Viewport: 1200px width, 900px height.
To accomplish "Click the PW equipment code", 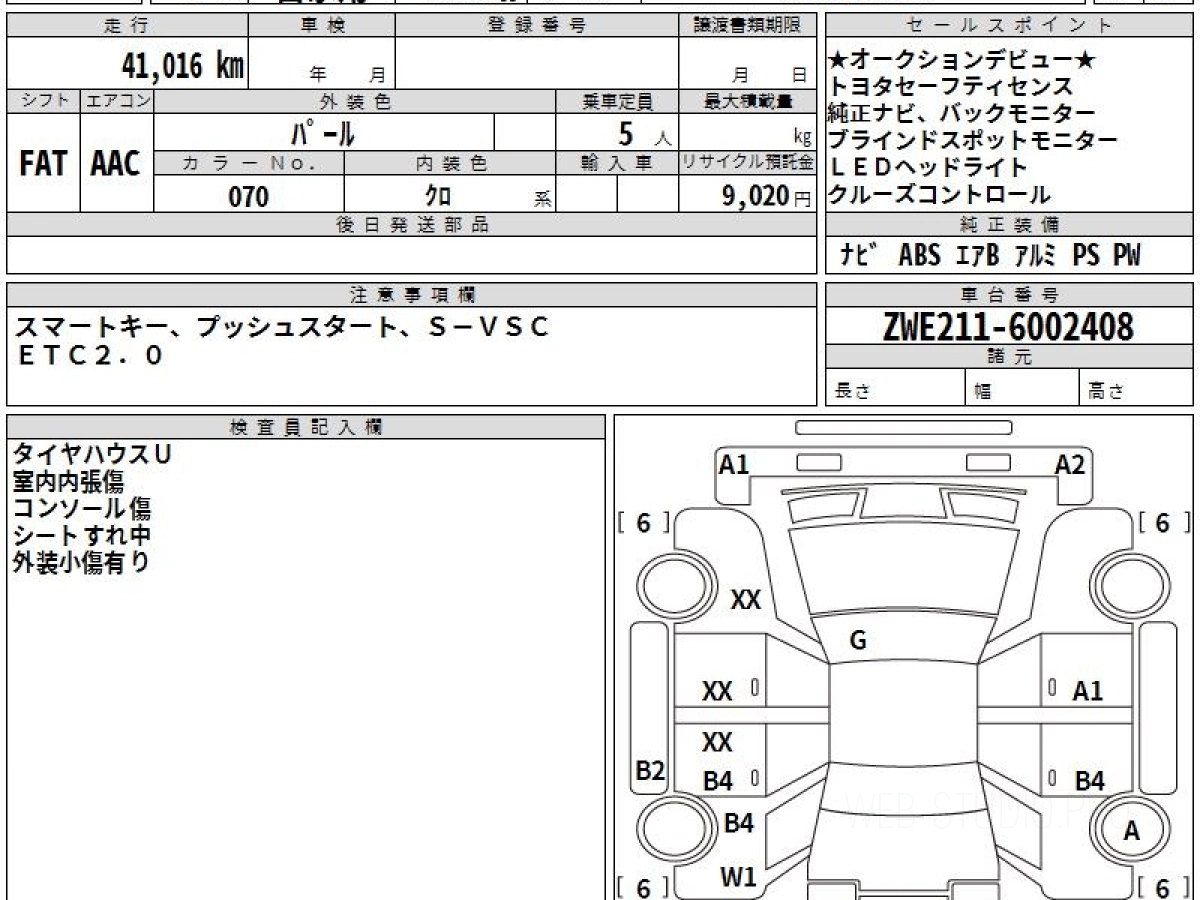I will pos(1127,256).
